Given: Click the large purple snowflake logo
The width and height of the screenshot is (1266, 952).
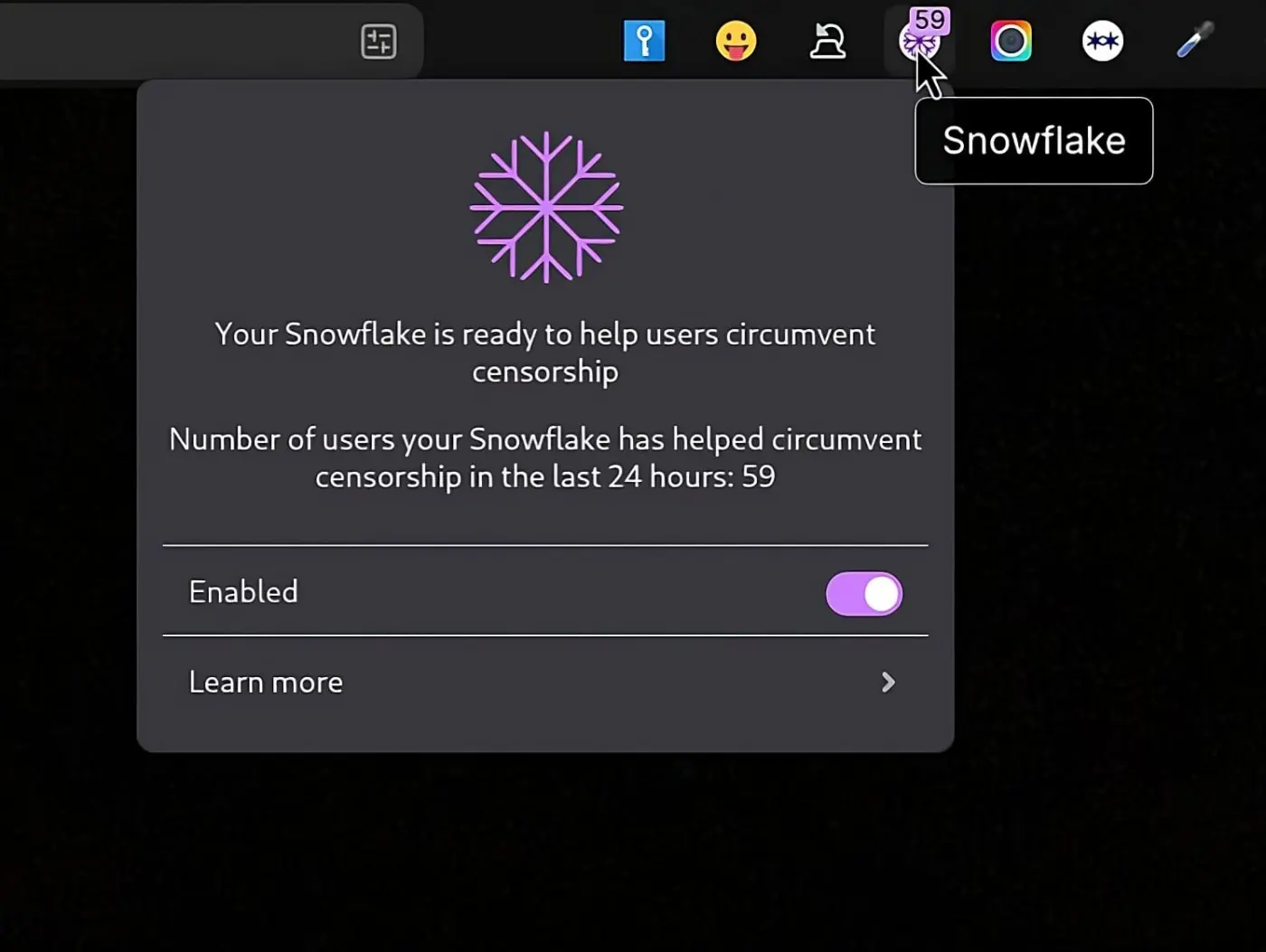Looking at the screenshot, I should pyautogui.click(x=546, y=207).
